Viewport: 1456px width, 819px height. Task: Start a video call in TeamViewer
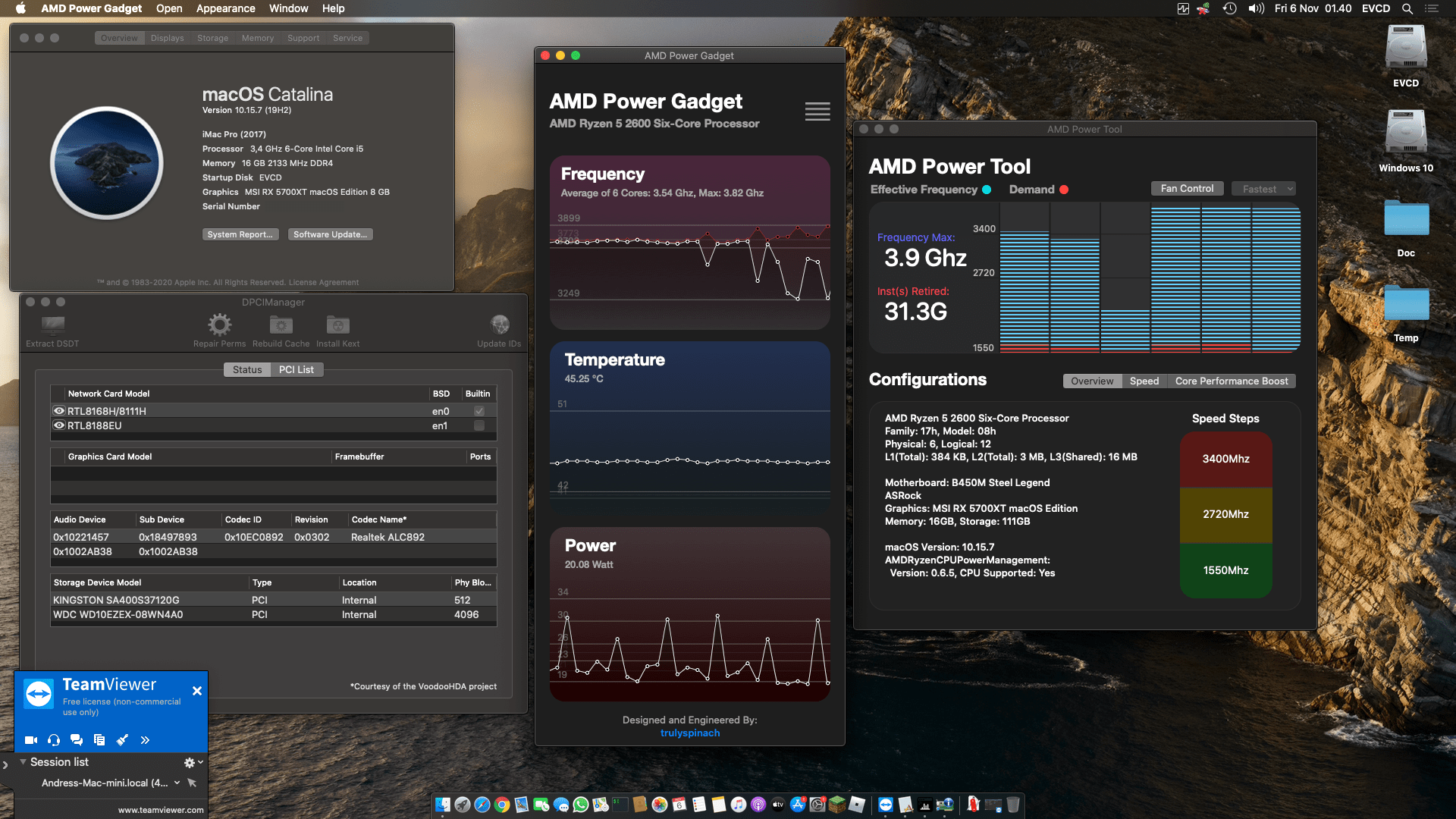tap(30, 739)
